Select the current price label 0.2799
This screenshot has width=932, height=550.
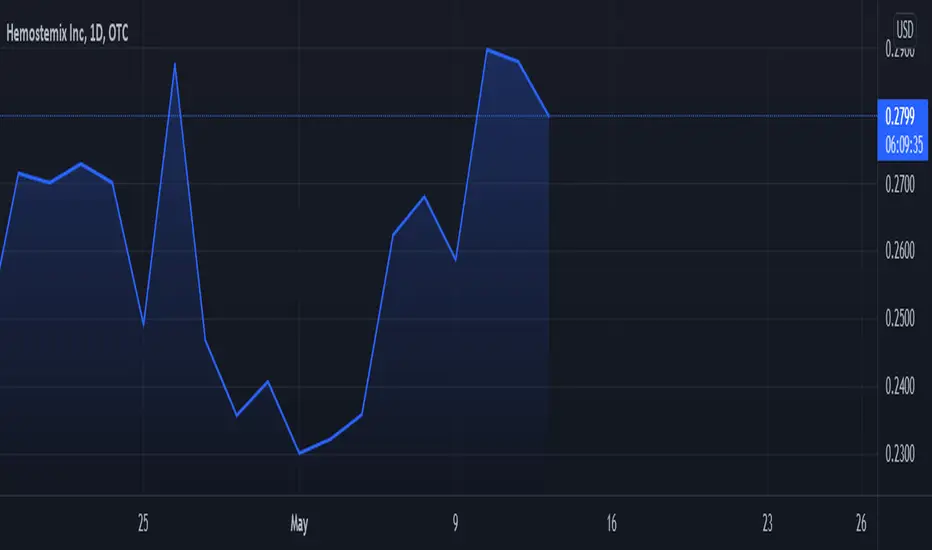[x=900, y=117]
